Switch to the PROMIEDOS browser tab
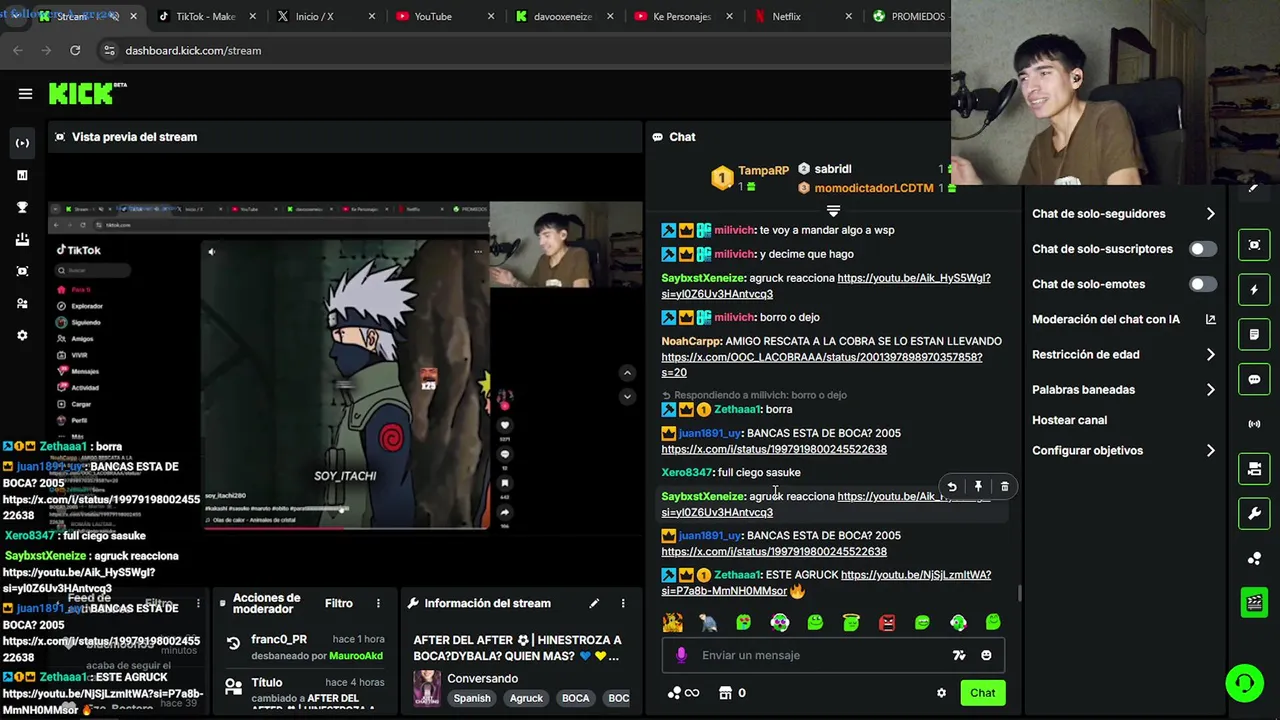This screenshot has height=720, width=1280. [x=908, y=17]
